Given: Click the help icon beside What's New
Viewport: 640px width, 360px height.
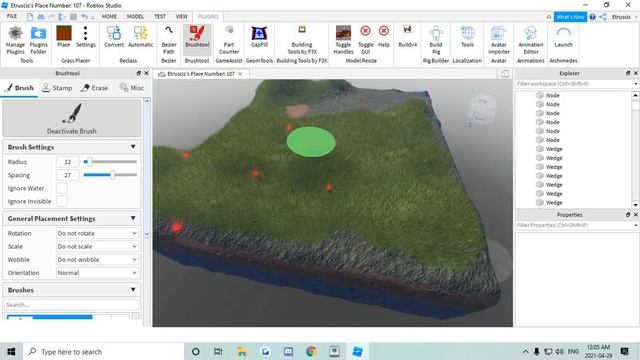Looking at the screenshot, I should pyautogui.click(x=592, y=17).
